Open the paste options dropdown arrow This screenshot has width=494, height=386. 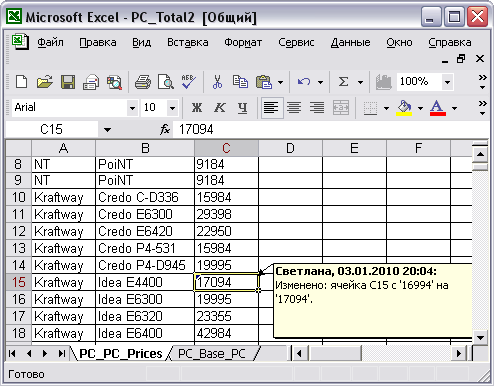pos(281,82)
